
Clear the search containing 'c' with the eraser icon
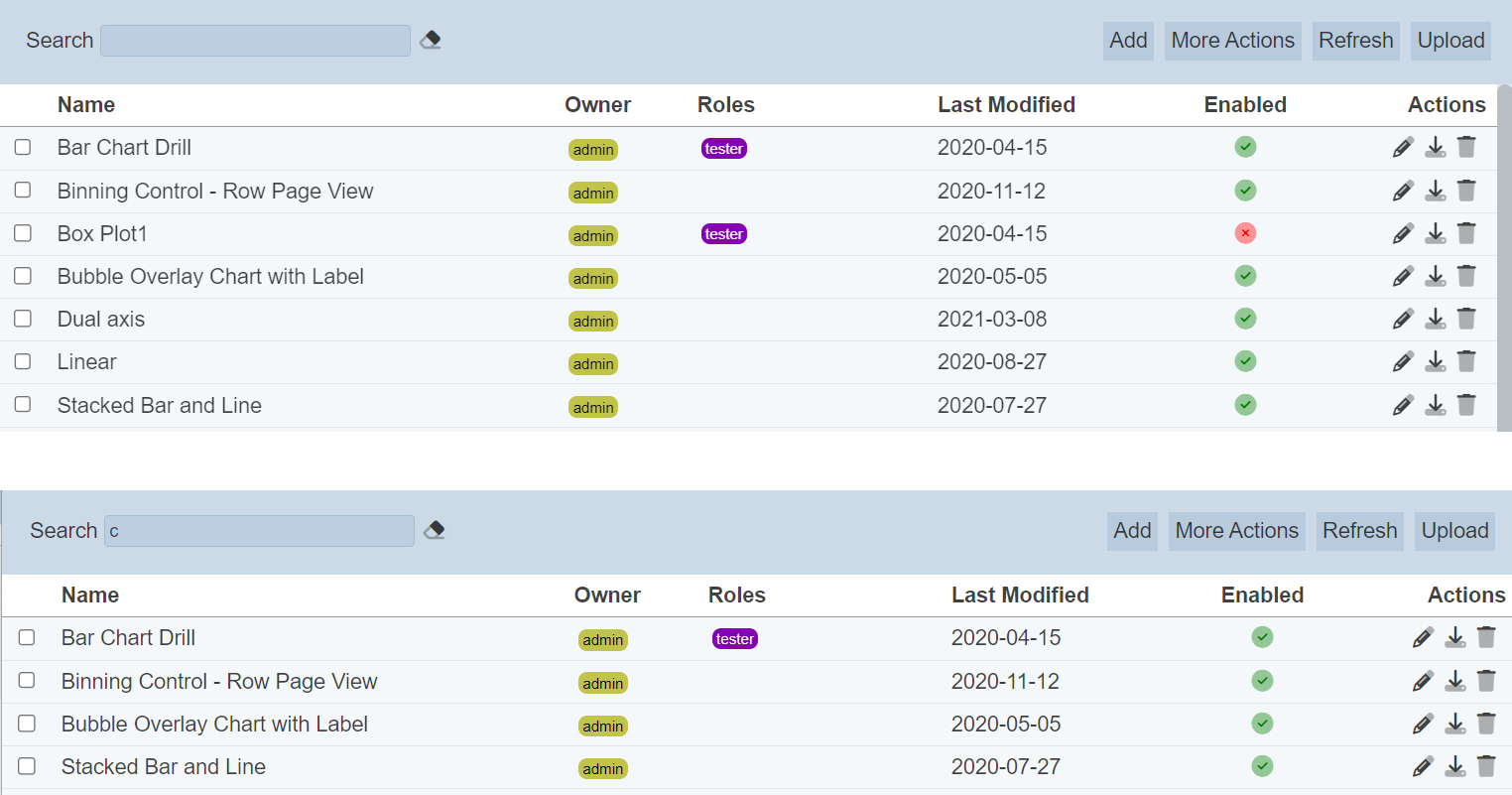435,531
